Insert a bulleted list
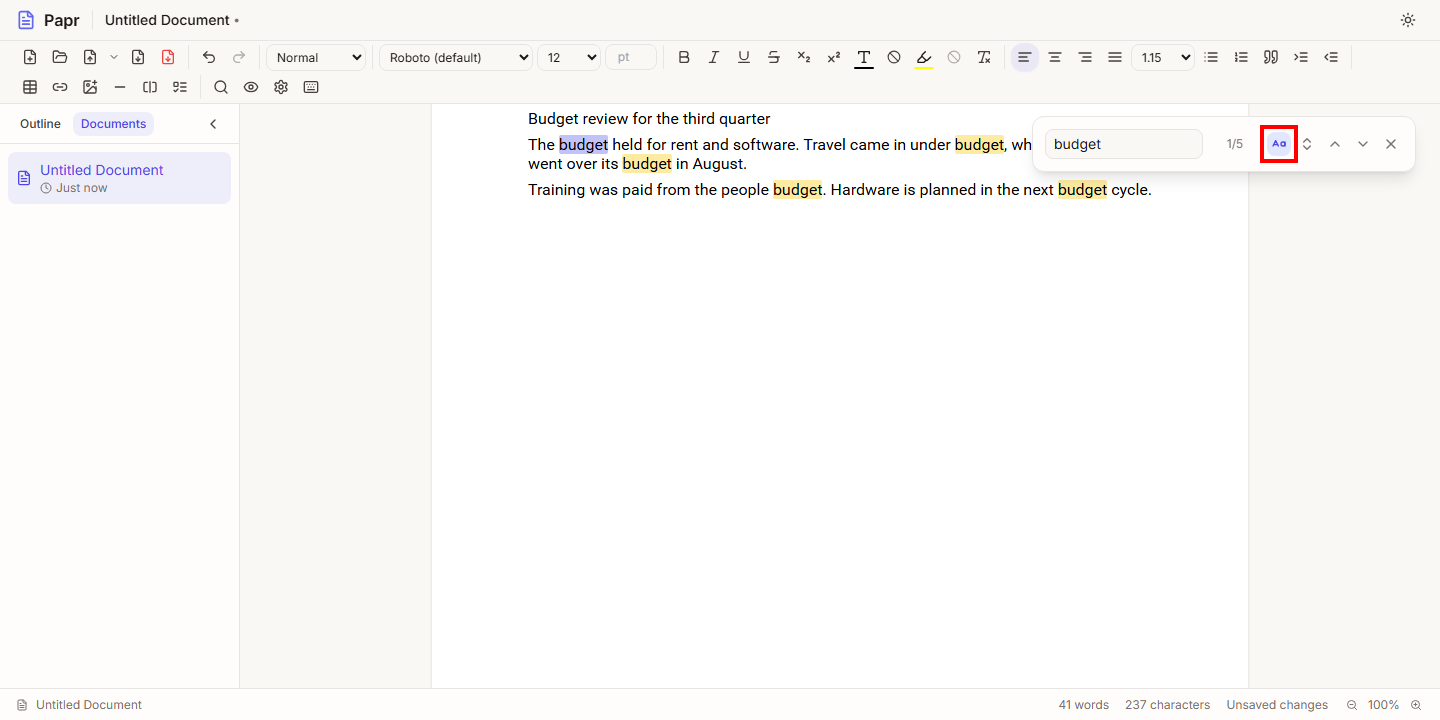 point(1211,57)
